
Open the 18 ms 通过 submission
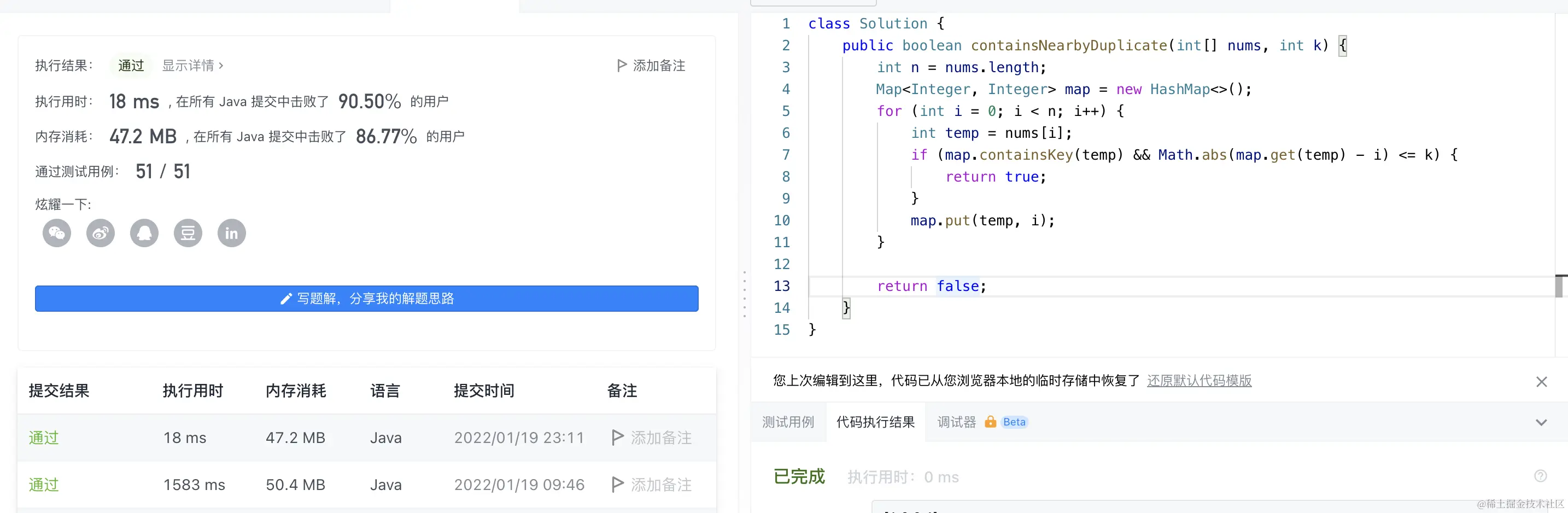pos(43,438)
